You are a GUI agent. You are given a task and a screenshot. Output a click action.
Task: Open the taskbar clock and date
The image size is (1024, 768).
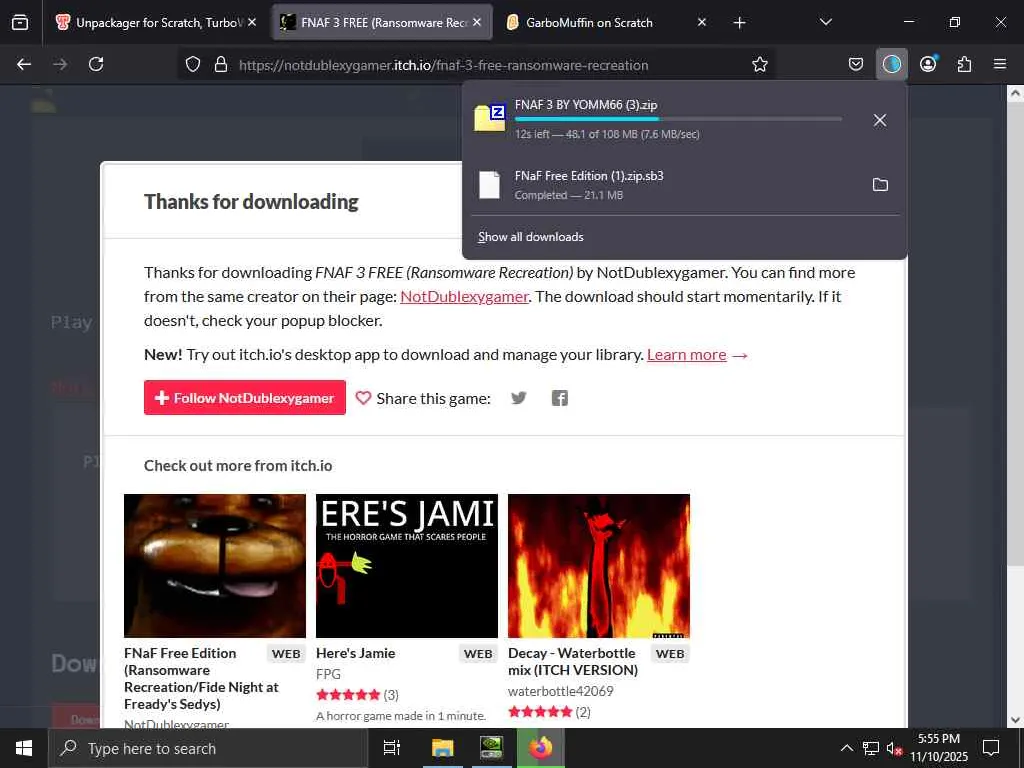(939, 748)
